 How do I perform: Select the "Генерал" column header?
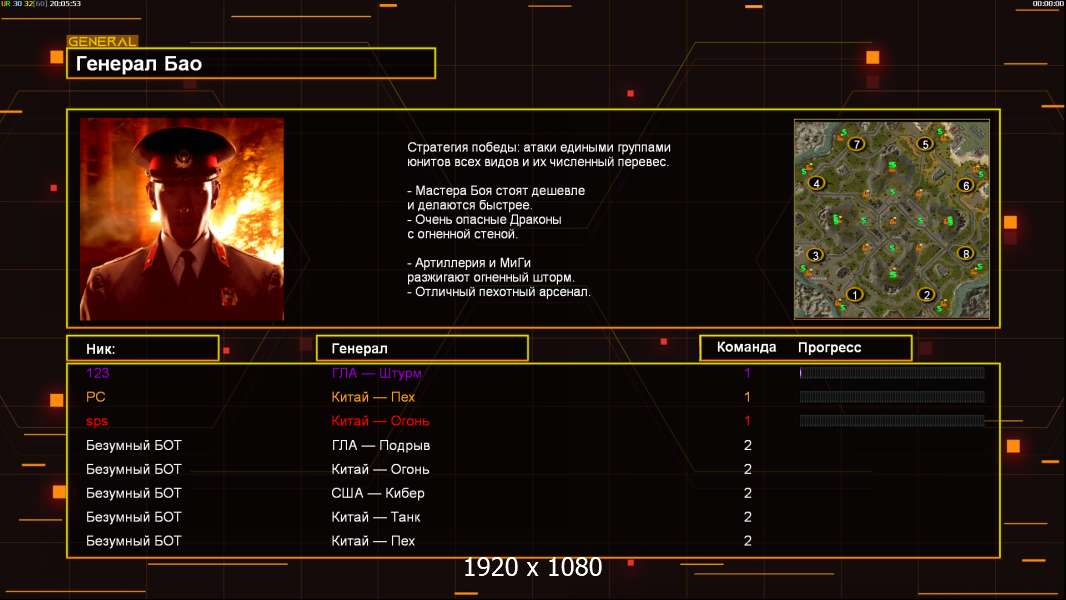[x=422, y=348]
